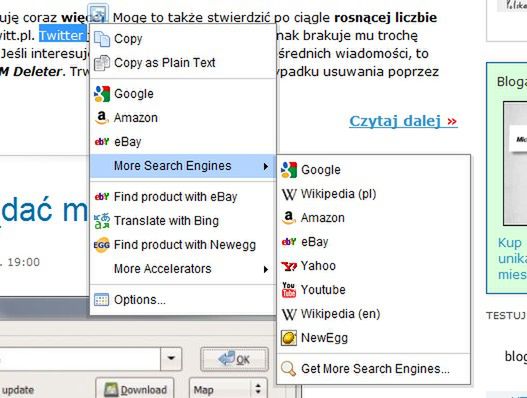Open the combo box dropdown arrow beside OK
The height and width of the screenshot is (398, 527).
171,358
